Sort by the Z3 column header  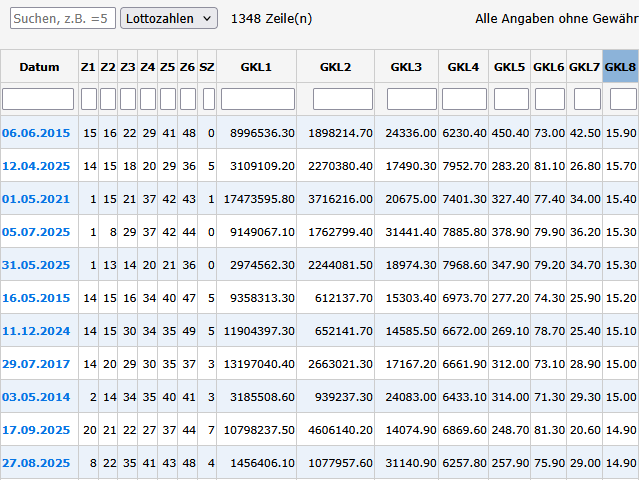pos(128,66)
